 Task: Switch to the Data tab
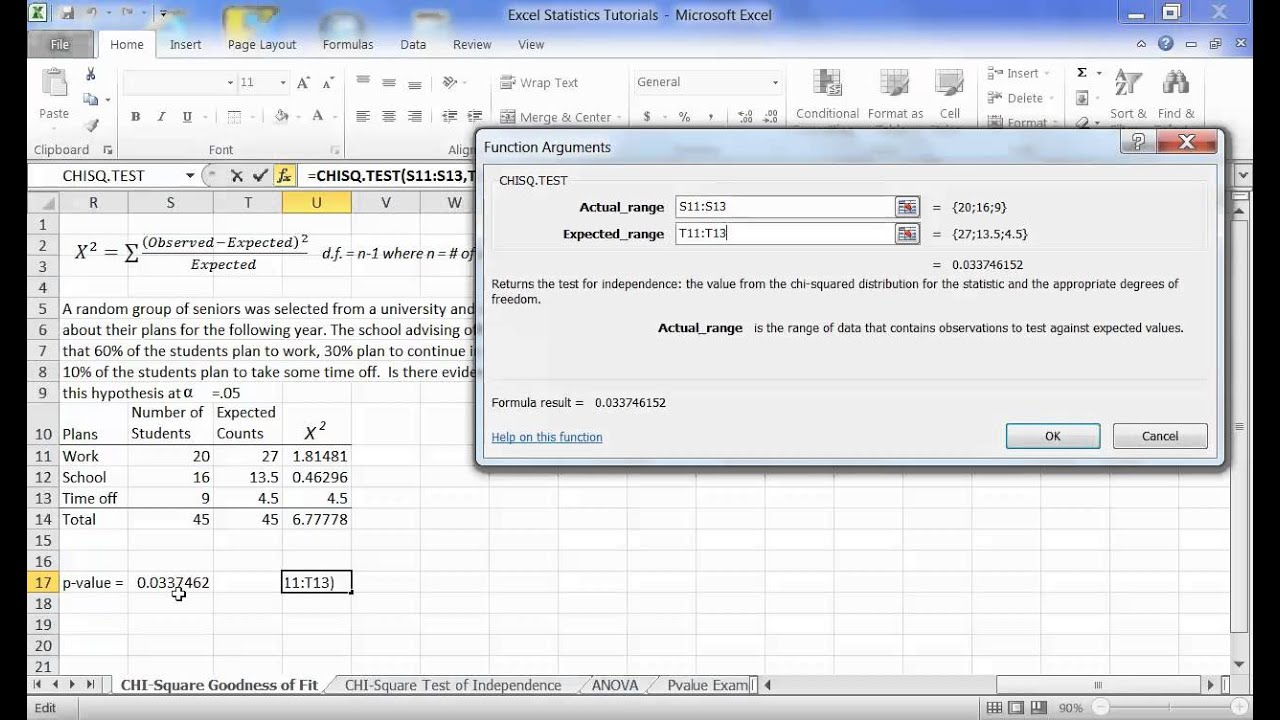[413, 45]
